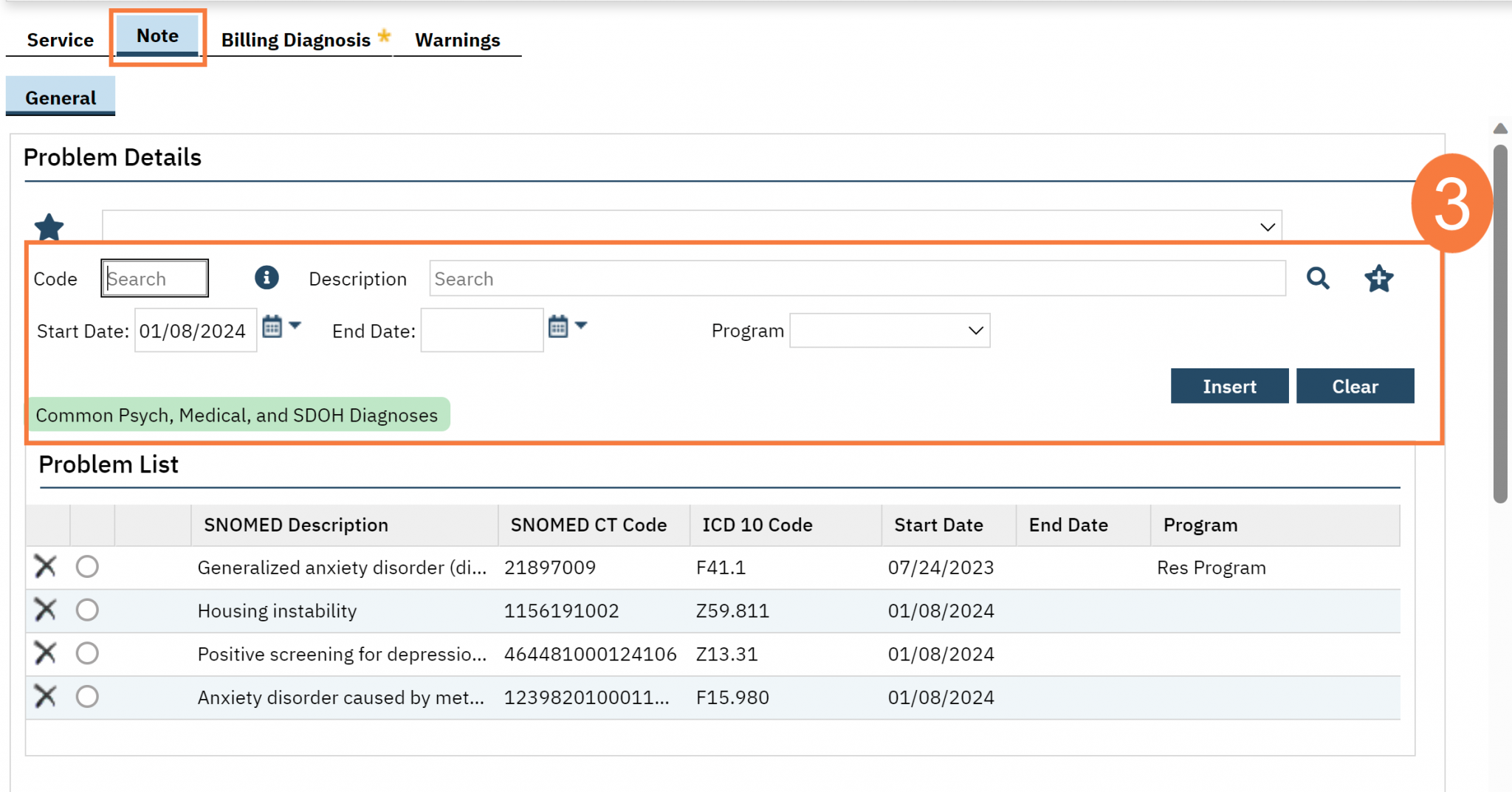Click the Insert button
Viewport: 1512px width, 792px height.
click(x=1229, y=386)
